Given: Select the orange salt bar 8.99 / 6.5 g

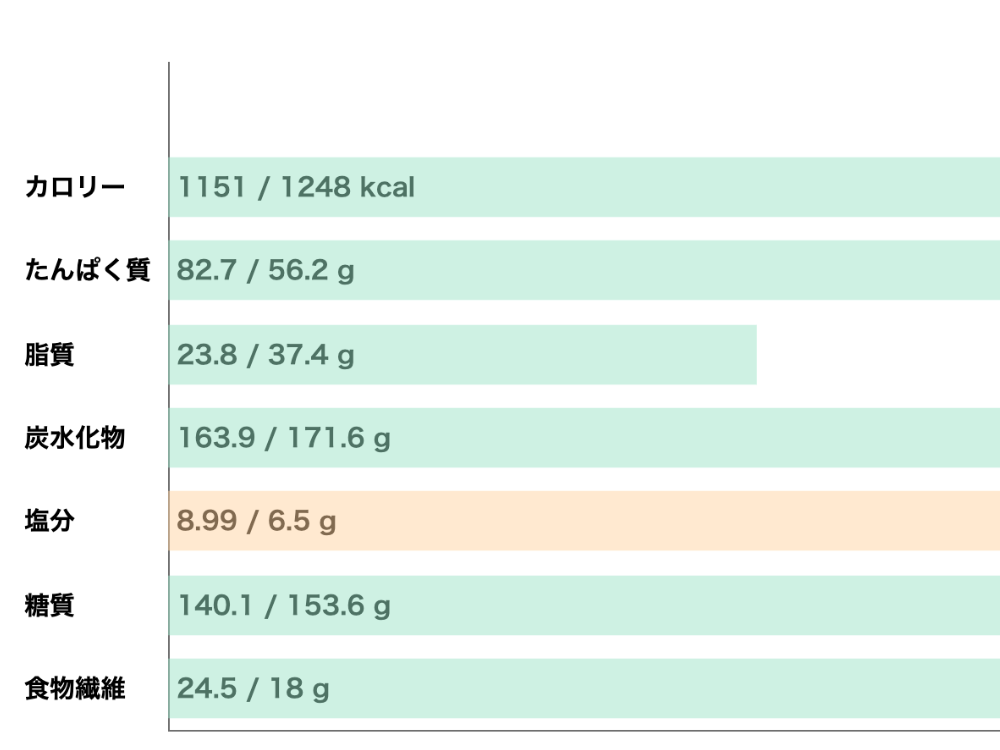Looking at the screenshot, I should (584, 520).
